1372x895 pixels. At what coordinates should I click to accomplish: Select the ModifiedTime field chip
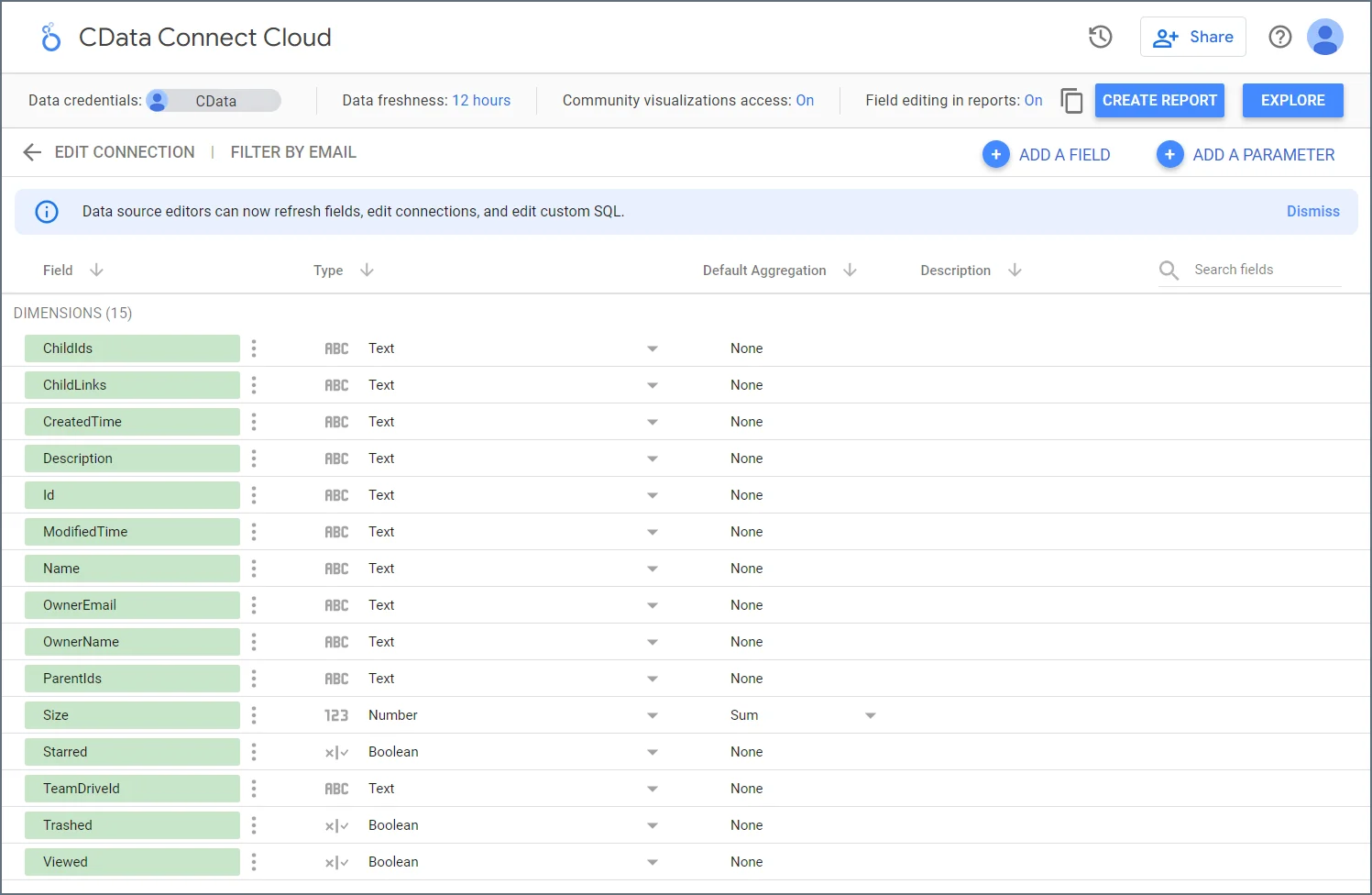click(132, 532)
